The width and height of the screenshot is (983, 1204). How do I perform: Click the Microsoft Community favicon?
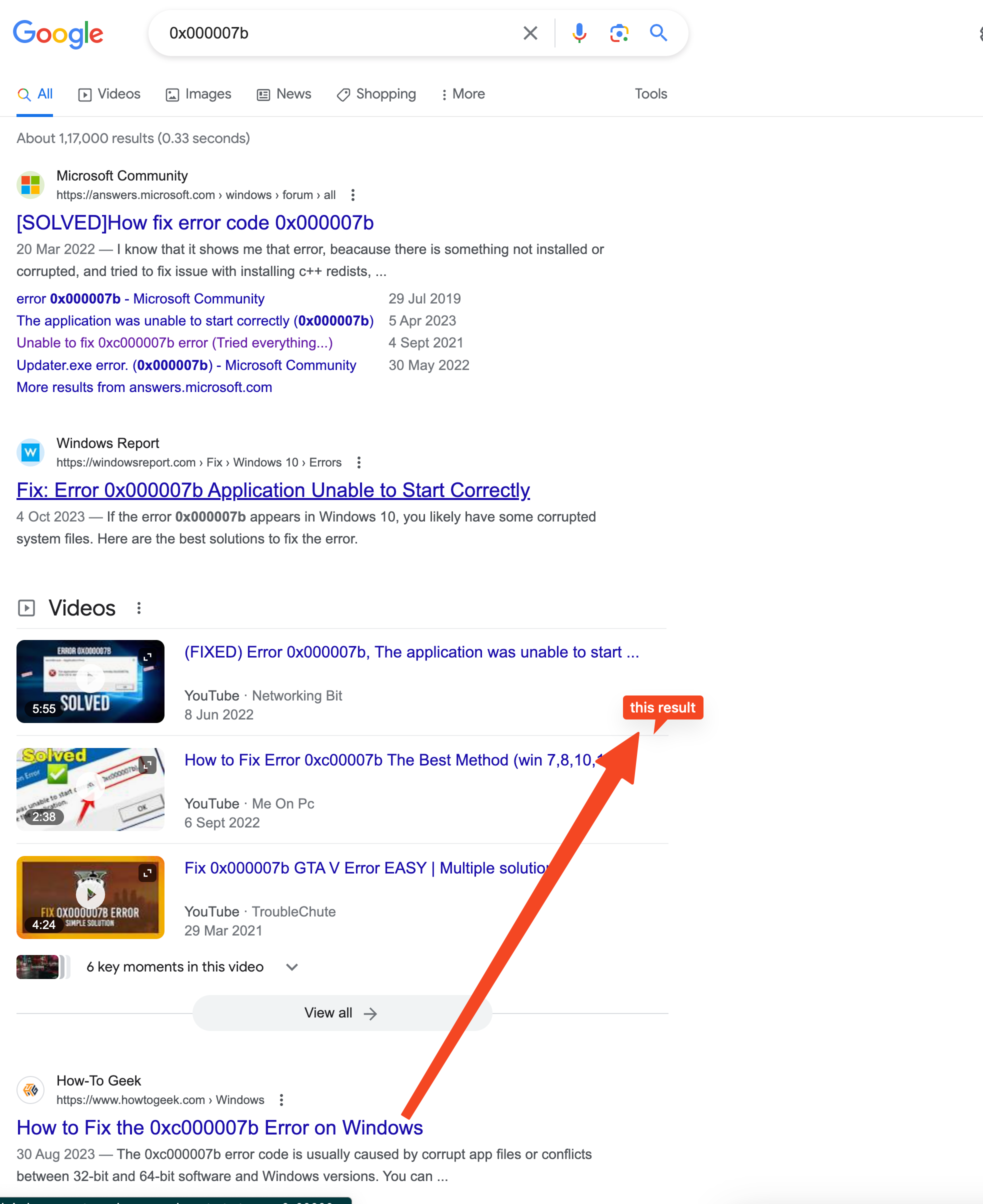tap(30, 184)
